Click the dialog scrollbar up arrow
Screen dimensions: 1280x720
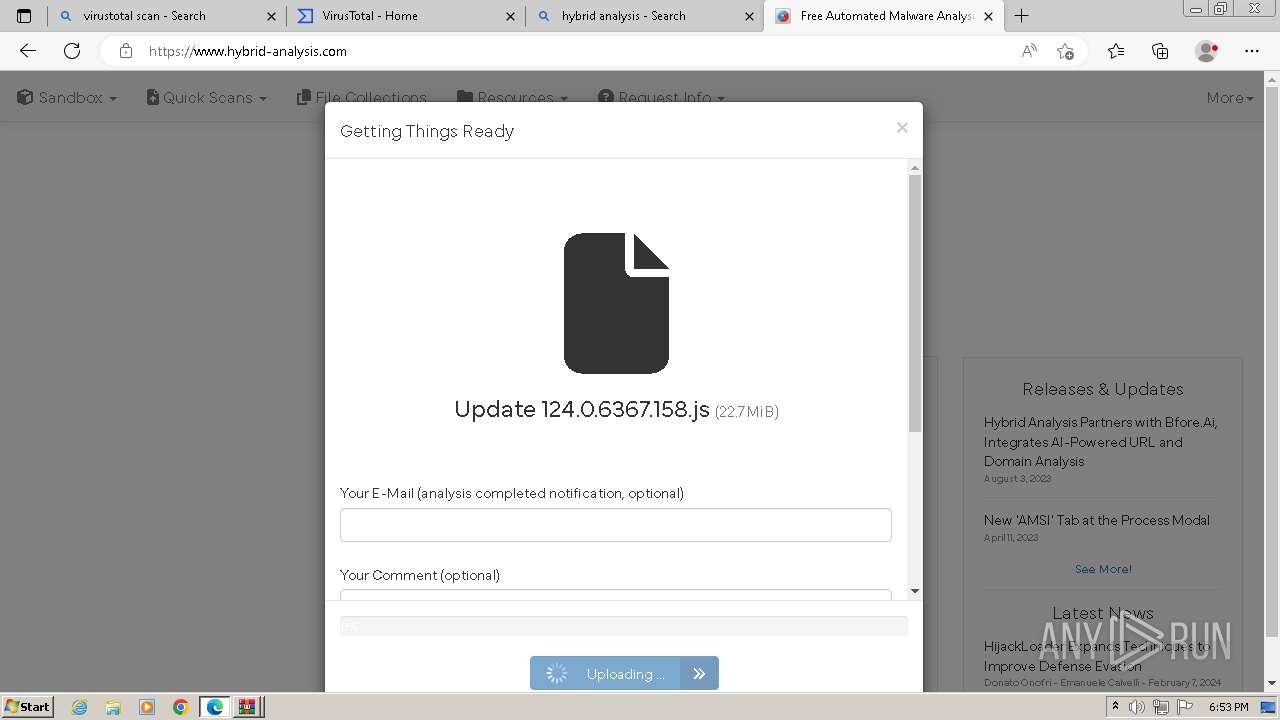pyautogui.click(x=914, y=168)
